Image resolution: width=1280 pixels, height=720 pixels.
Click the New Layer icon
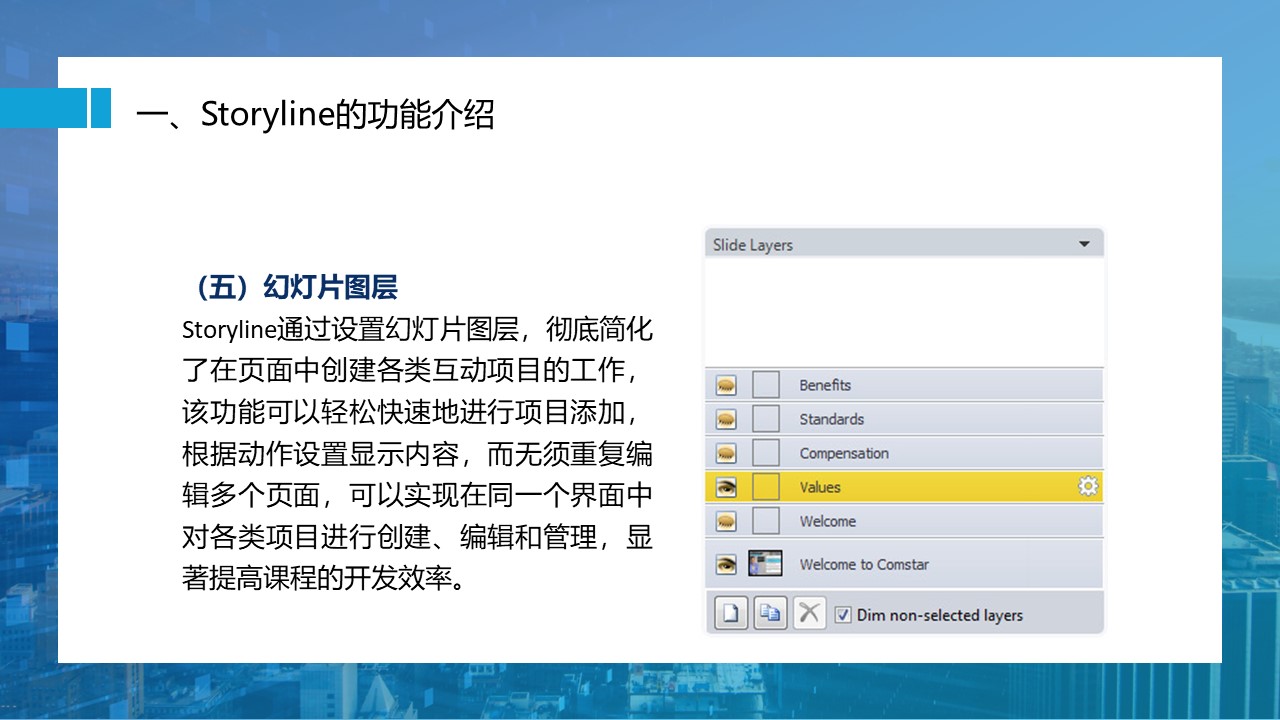click(731, 614)
